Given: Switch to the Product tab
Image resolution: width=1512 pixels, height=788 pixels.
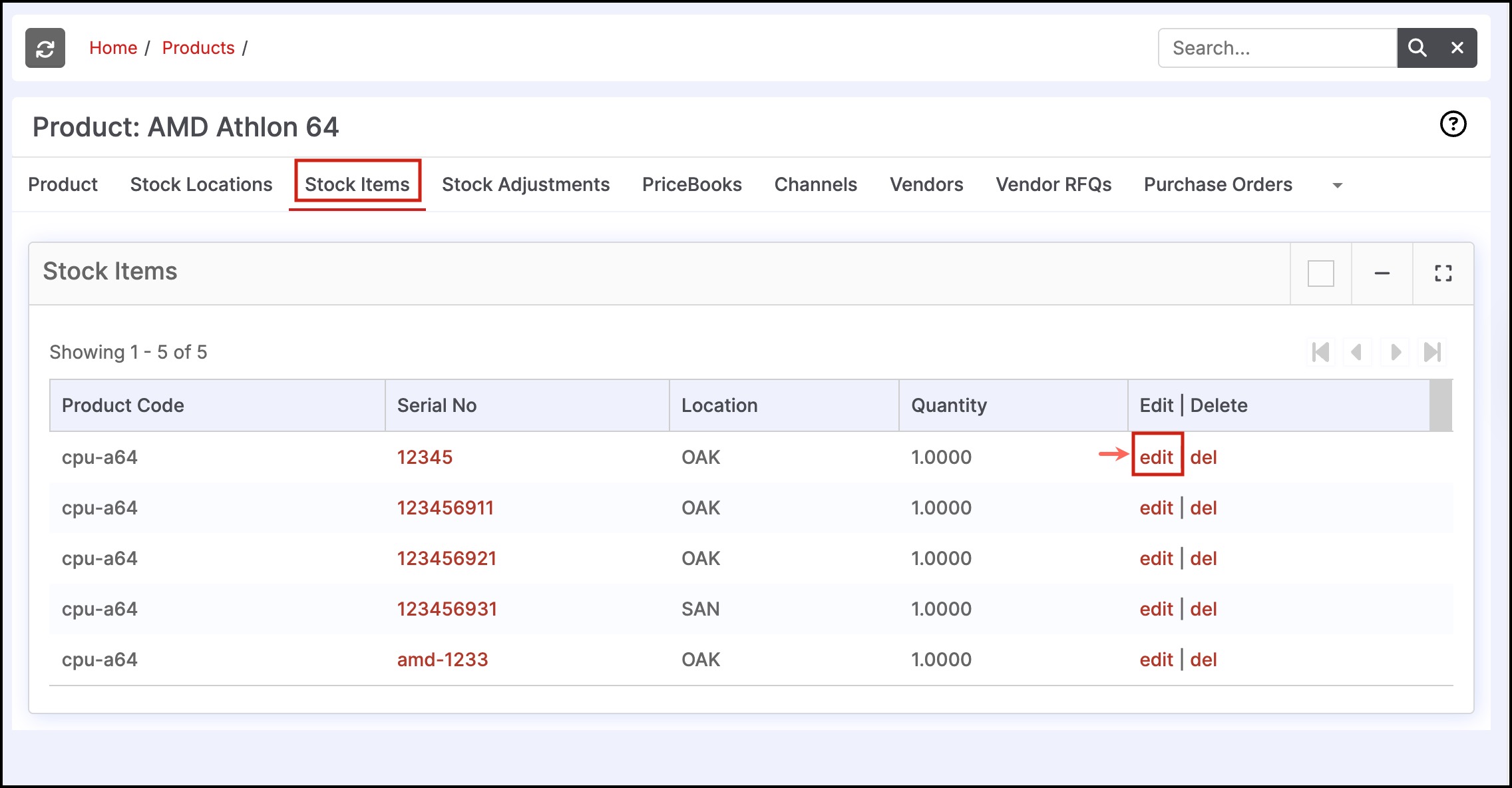Looking at the screenshot, I should tap(63, 184).
